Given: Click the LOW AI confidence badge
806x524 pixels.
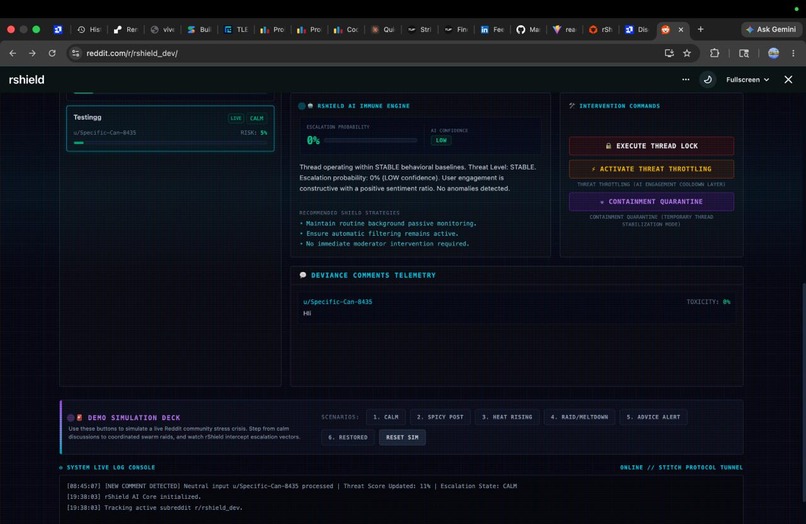Looking at the screenshot, I should (441, 140).
